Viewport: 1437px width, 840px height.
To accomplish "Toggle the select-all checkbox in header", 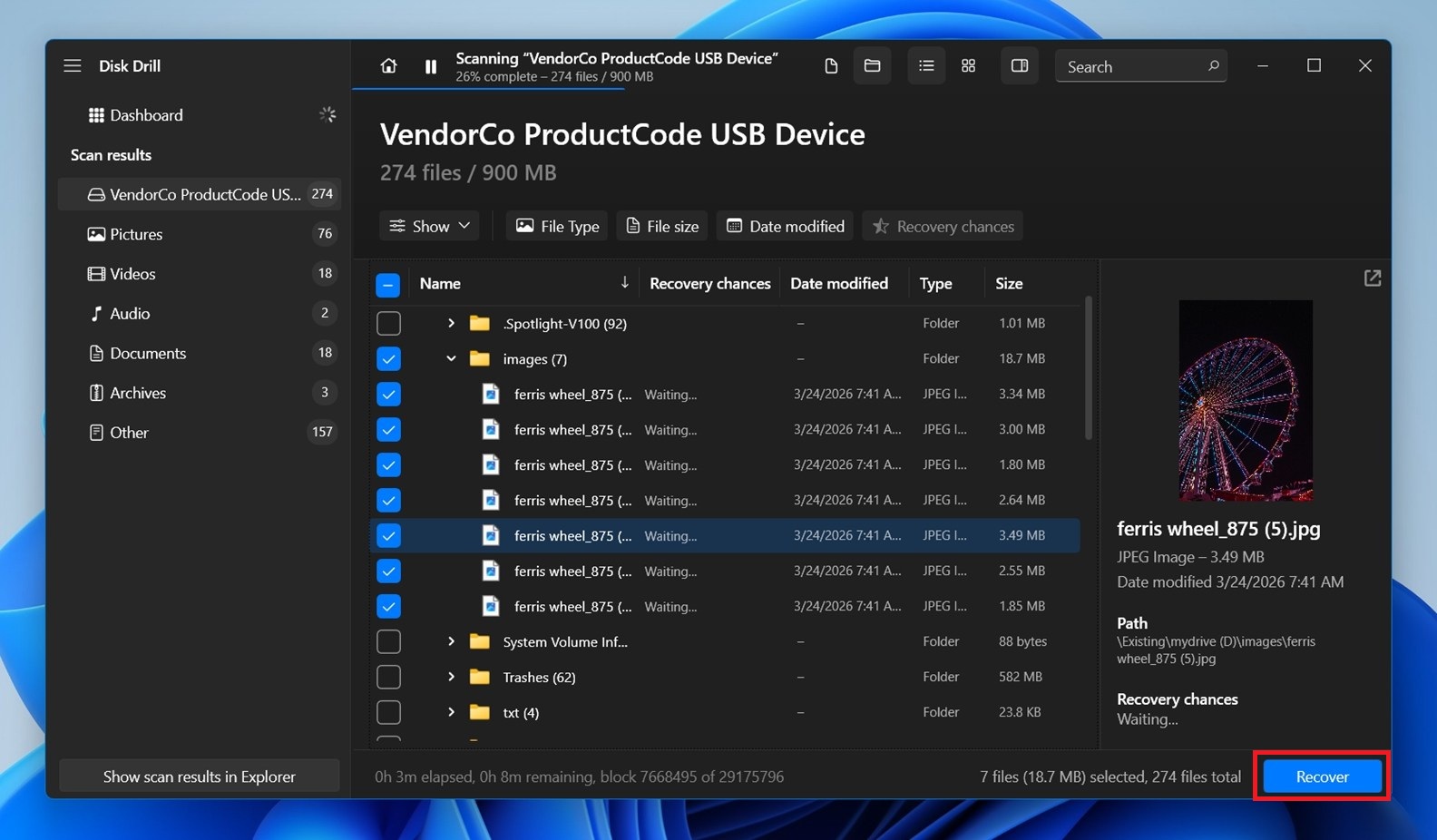I will click(387, 285).
